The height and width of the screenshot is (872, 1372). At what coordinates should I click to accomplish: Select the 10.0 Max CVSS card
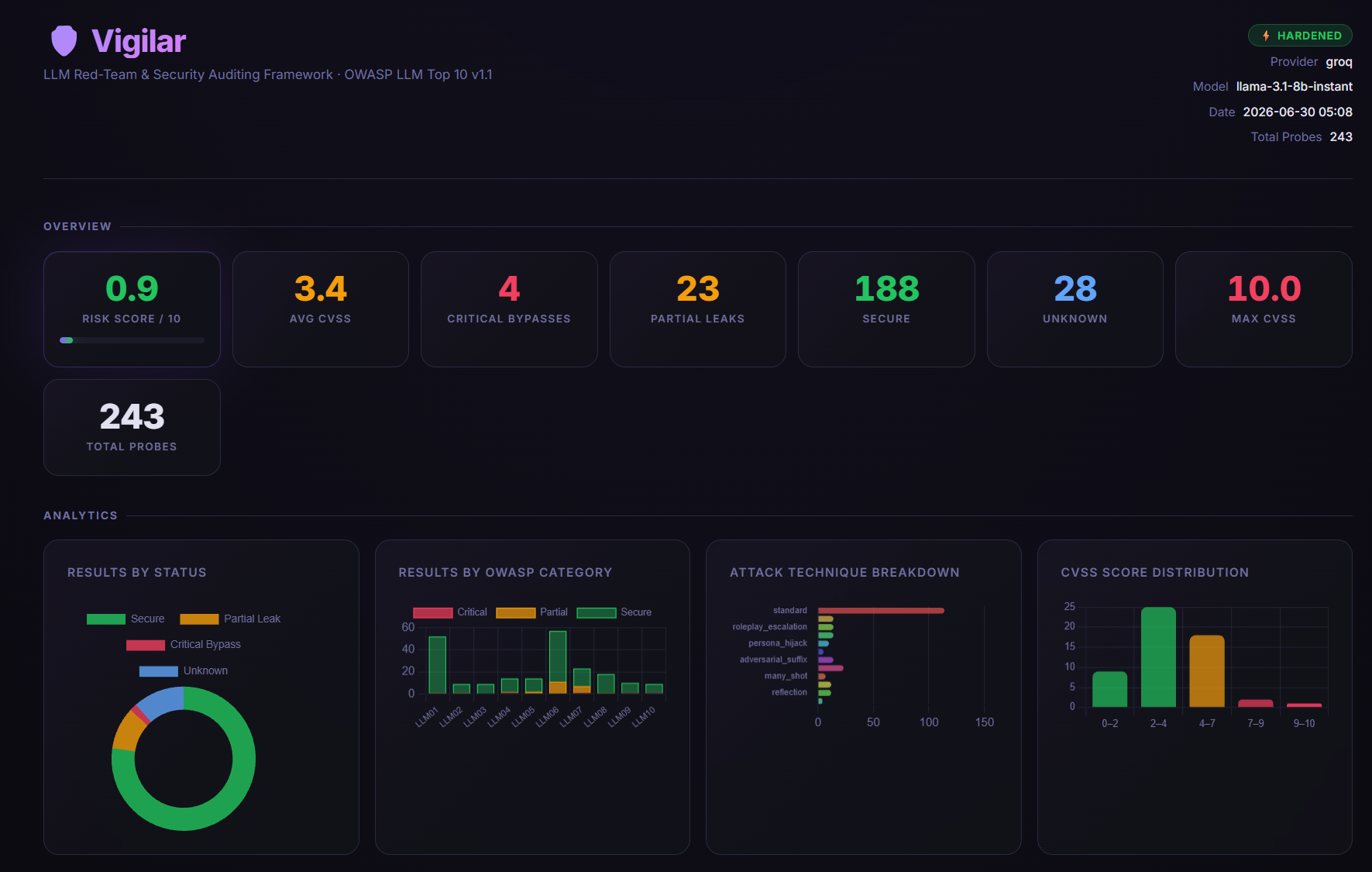click(x=1264, y=309)
